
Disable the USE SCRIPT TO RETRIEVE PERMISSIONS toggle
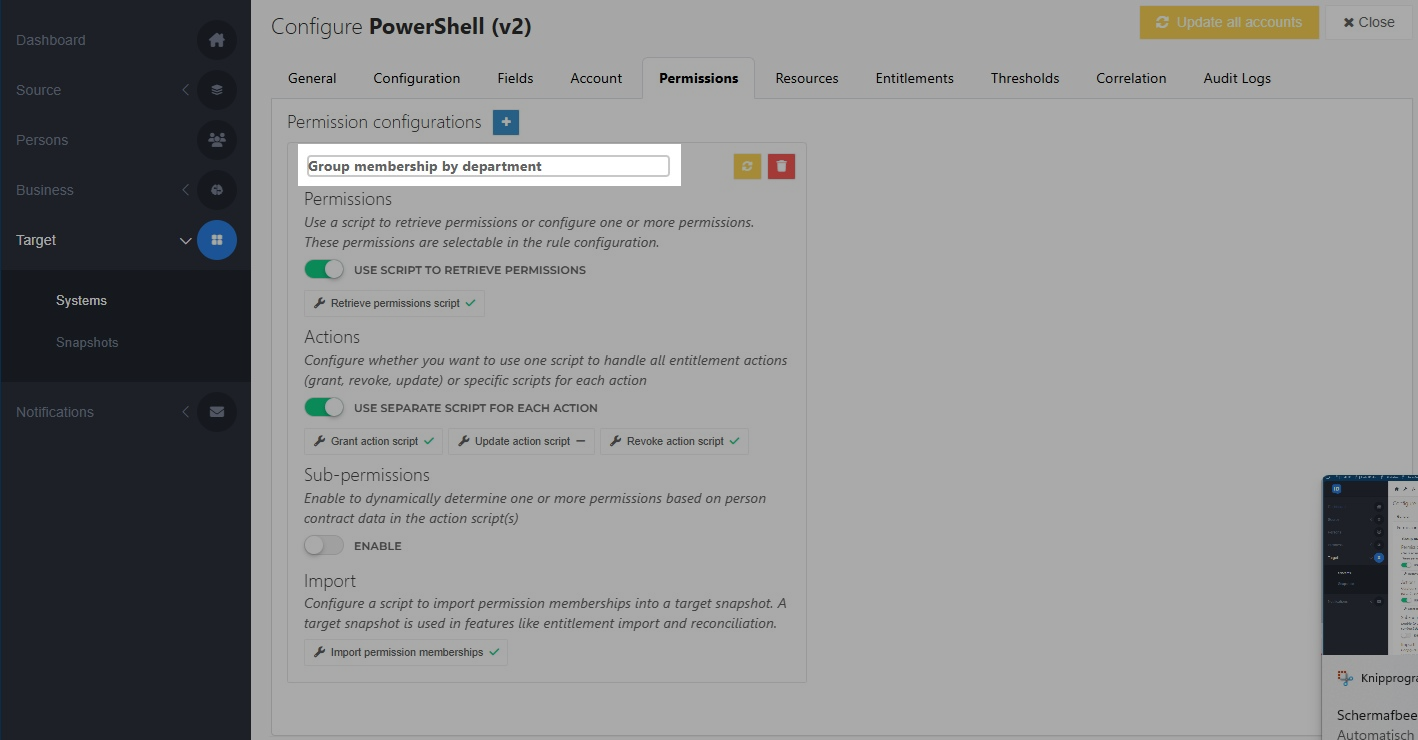pos(323,268)
